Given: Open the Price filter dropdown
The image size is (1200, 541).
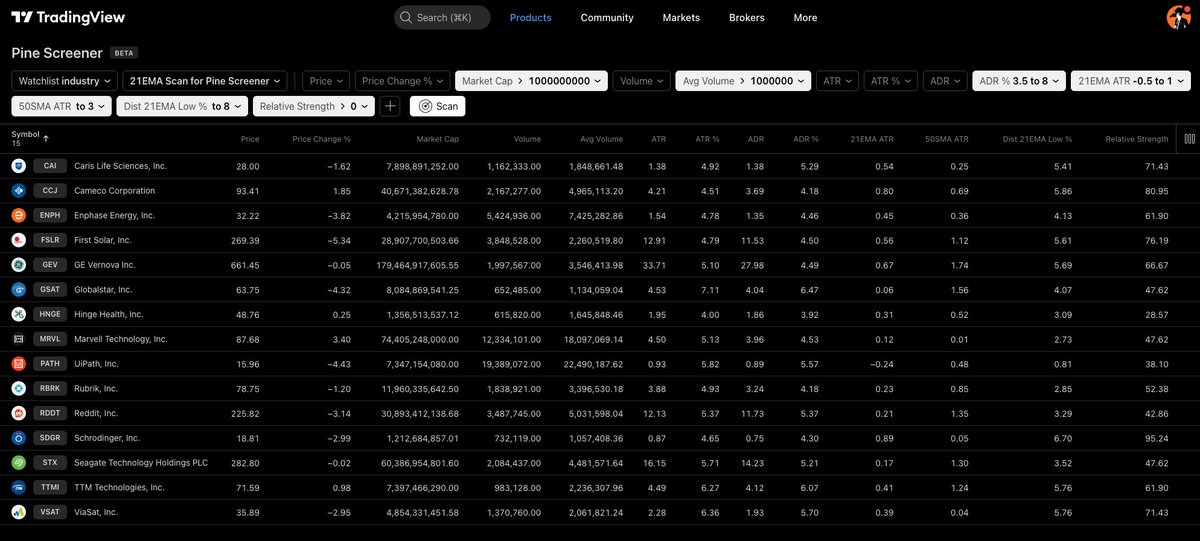Looking at the screenshot, I should [326, 81].
